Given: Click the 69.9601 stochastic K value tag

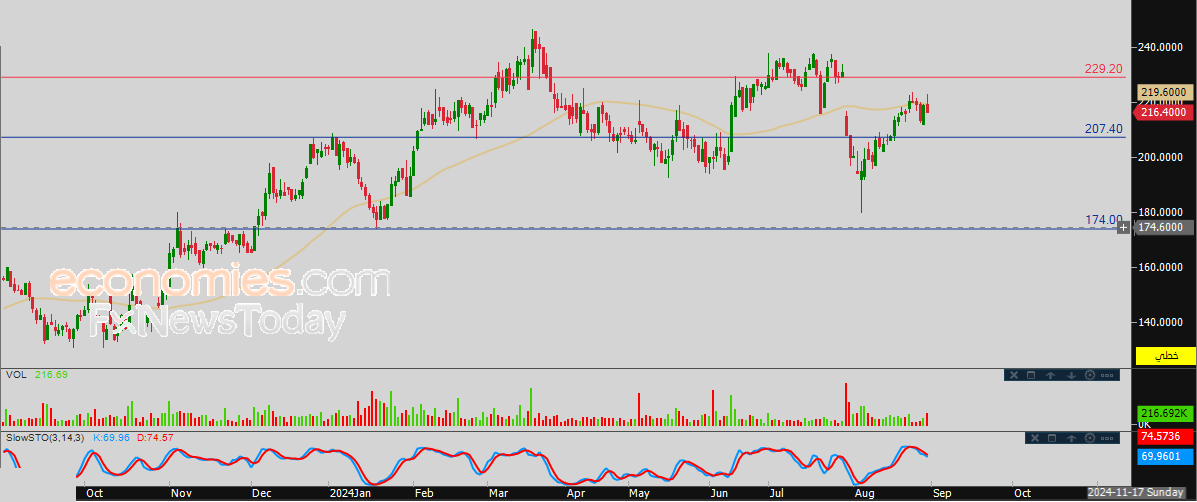Looking at the screenshot, I should tap(1164, 456).
